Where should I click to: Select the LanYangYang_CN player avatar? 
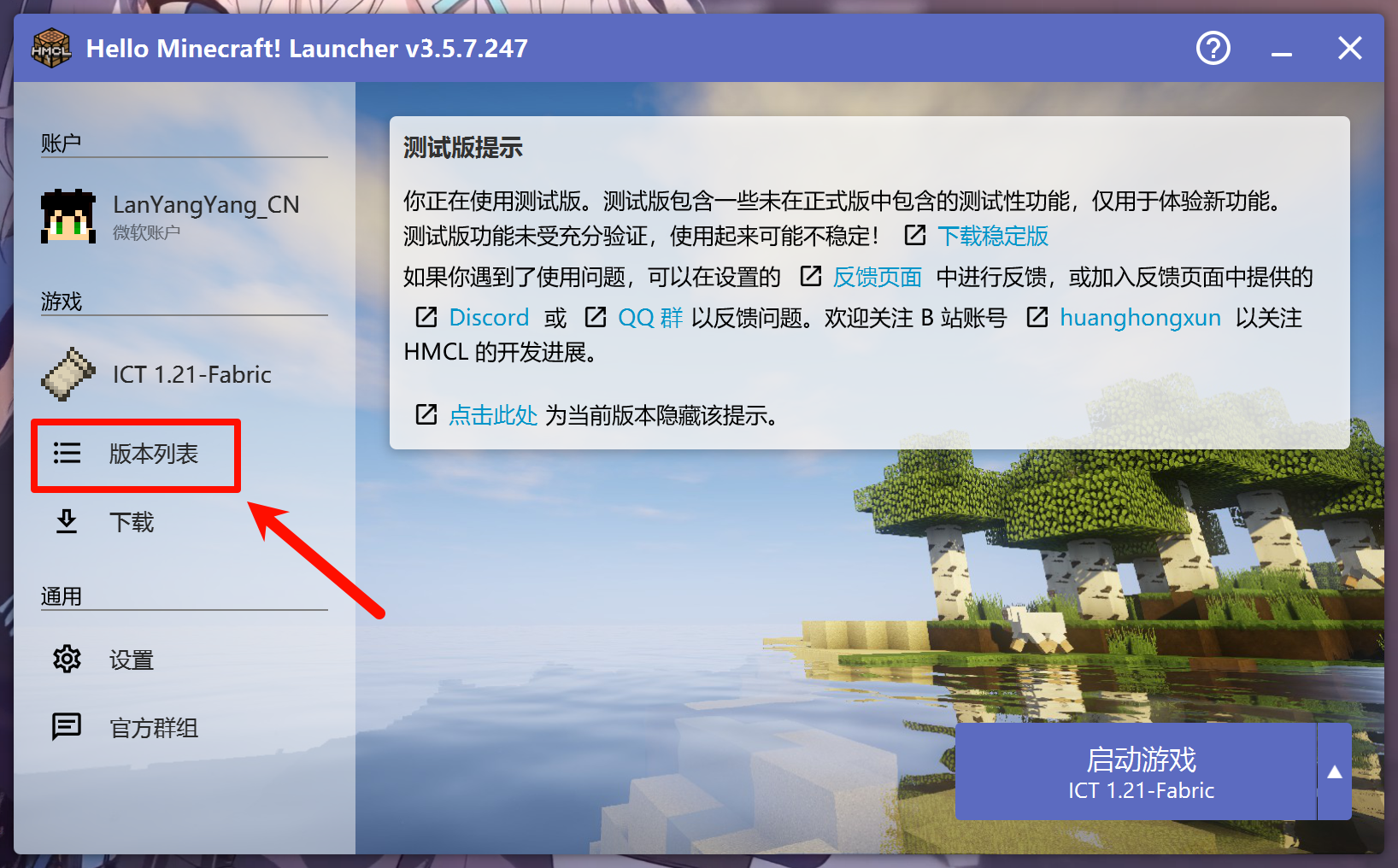(x=68, y=216)
